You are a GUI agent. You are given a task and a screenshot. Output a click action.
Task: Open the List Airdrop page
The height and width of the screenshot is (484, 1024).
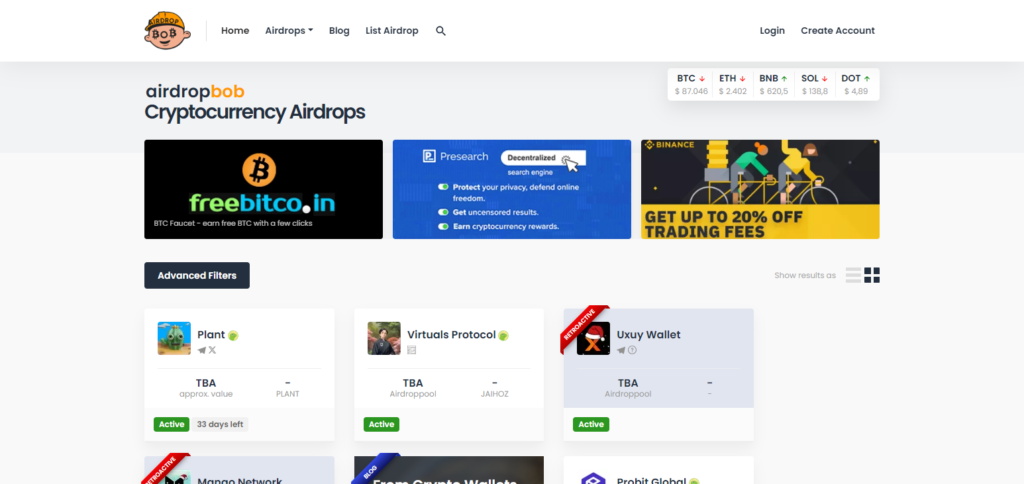point(392,31)
